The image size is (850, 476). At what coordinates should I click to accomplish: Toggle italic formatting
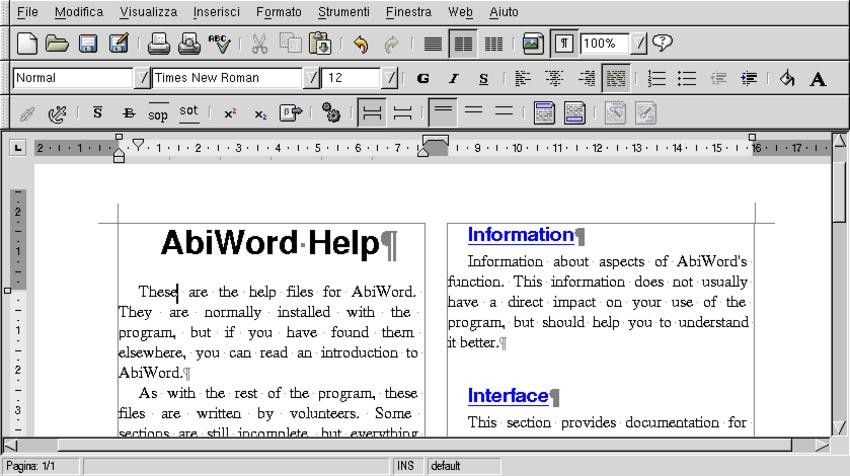coord(454,79)
